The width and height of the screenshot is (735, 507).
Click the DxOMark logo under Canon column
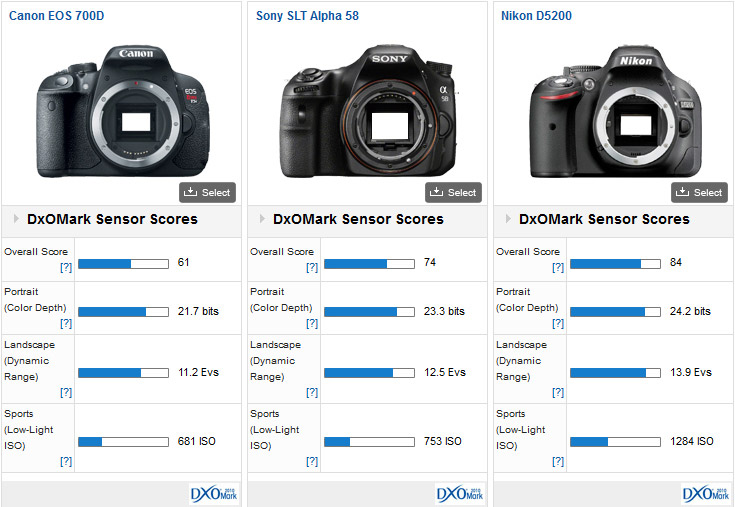tap(214, 494)
